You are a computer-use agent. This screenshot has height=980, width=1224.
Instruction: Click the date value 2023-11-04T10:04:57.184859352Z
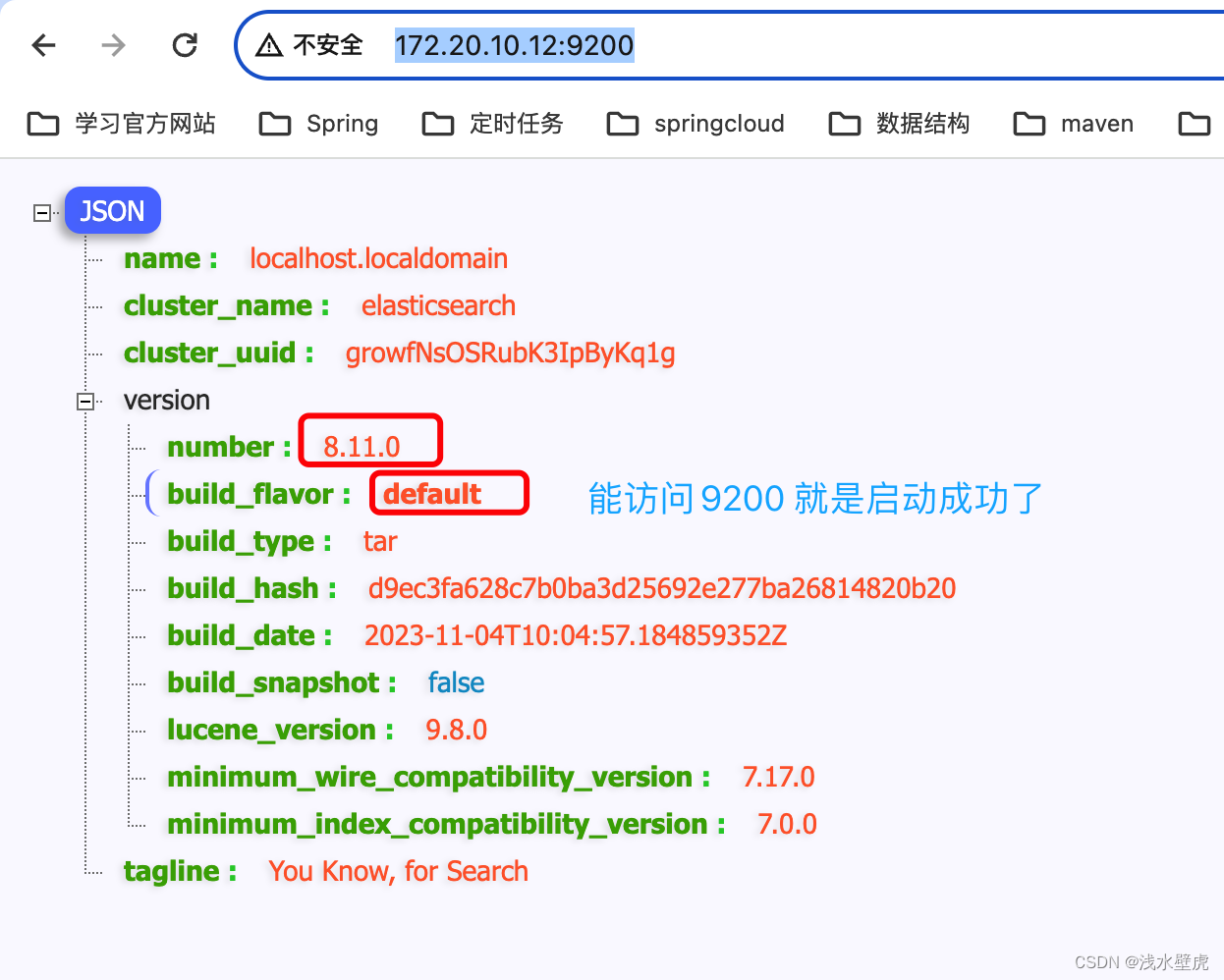pos(576,636)
